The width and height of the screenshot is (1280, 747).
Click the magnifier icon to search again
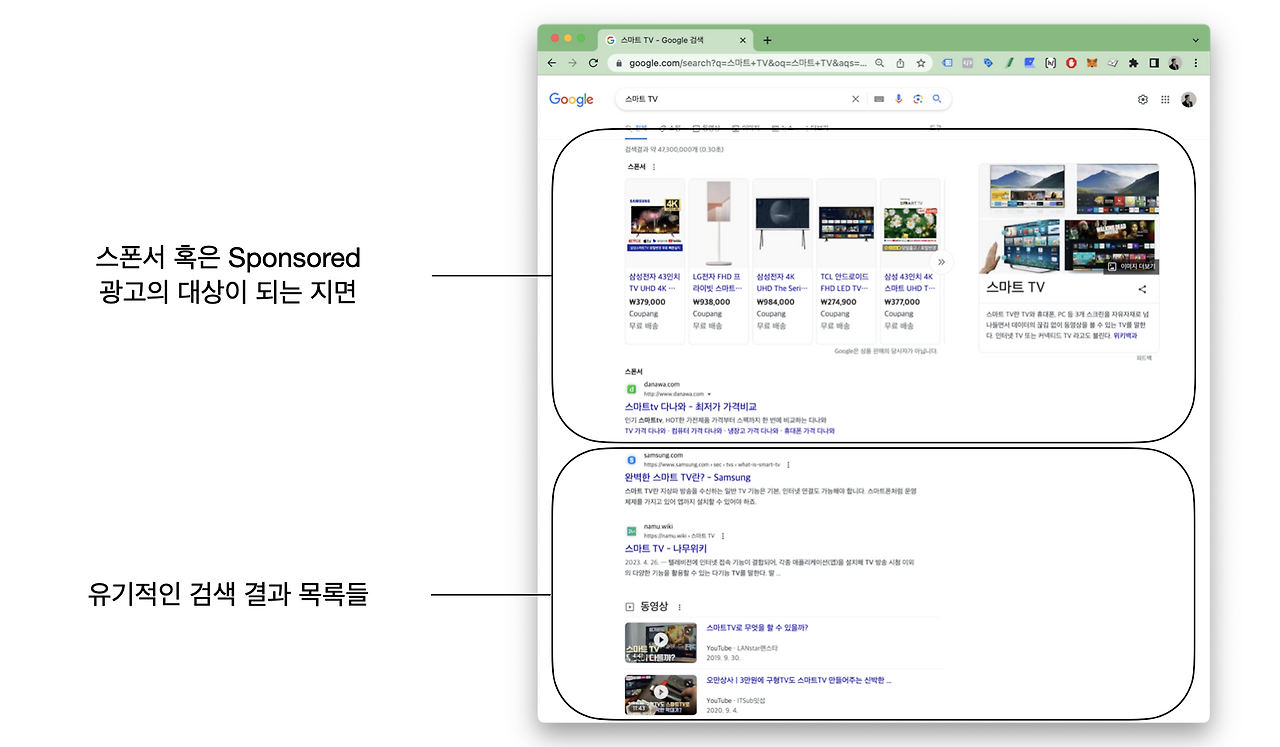pos(936,99)
